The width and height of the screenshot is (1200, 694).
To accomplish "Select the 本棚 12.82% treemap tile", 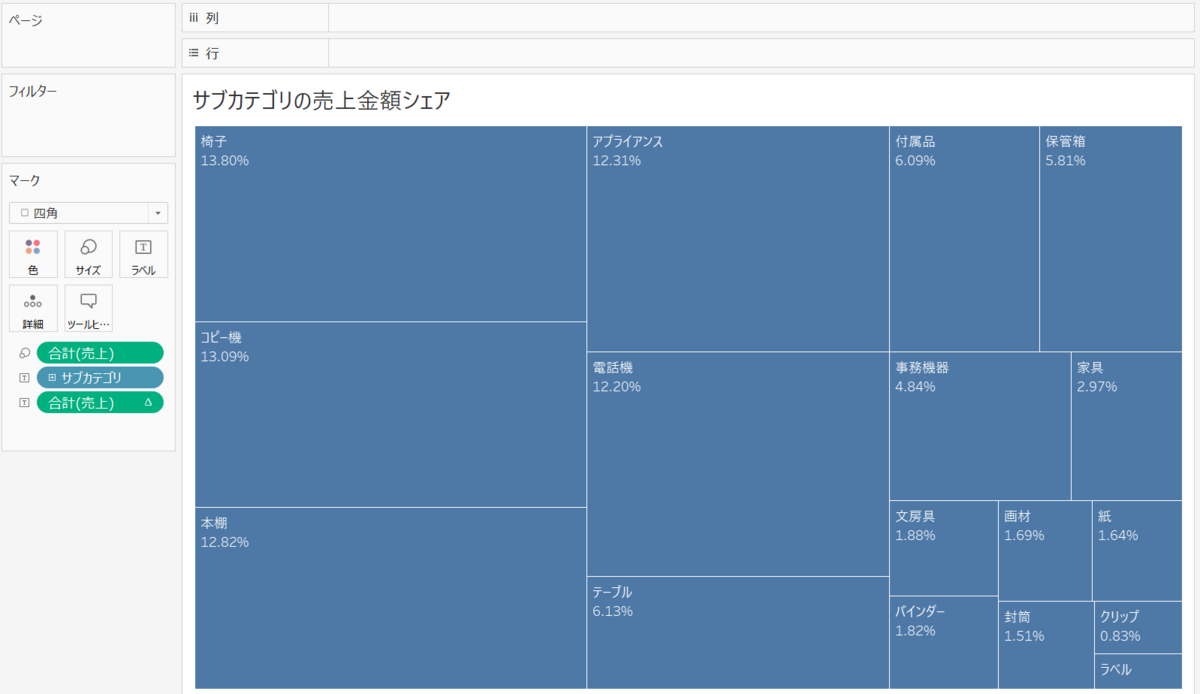I will pos(390,598).
